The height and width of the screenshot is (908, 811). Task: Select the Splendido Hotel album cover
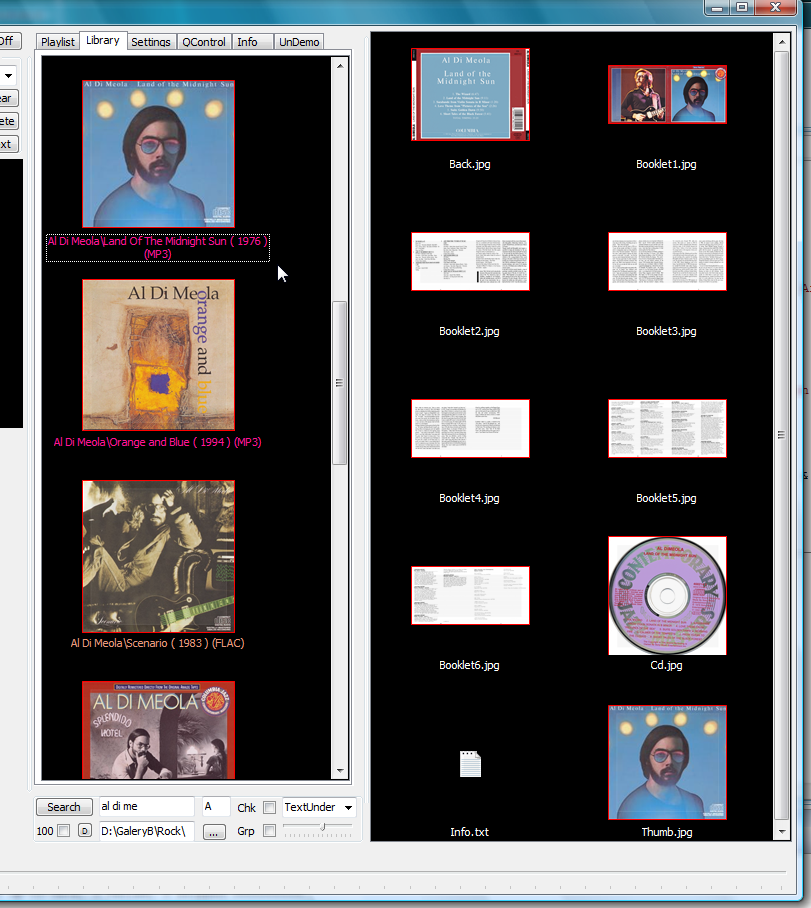158,730
